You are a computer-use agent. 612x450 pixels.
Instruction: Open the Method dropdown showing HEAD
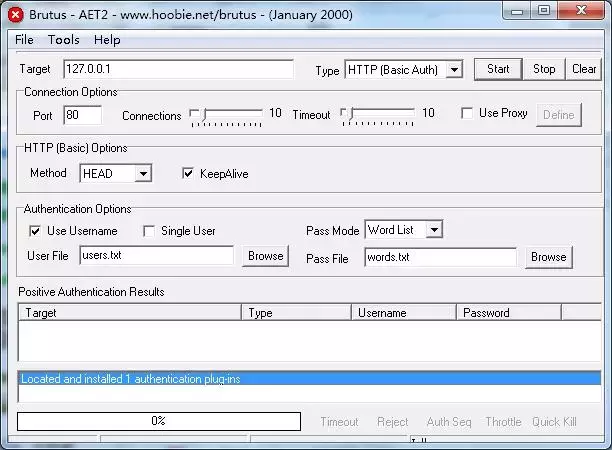pyautogui.click(x=116, y=173)
